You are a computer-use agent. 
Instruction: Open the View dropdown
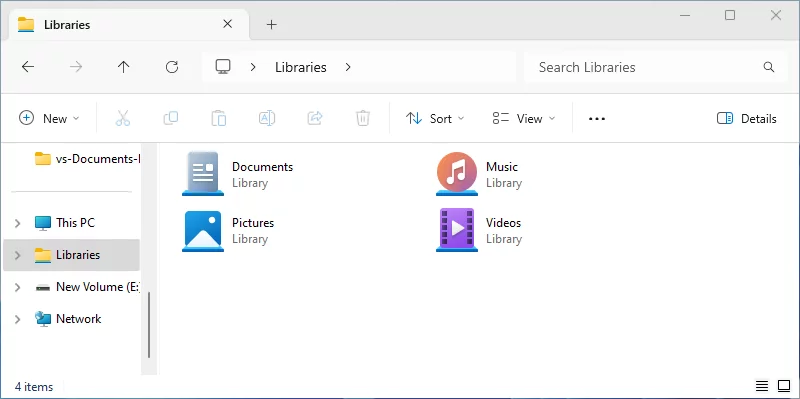[524, 118]
